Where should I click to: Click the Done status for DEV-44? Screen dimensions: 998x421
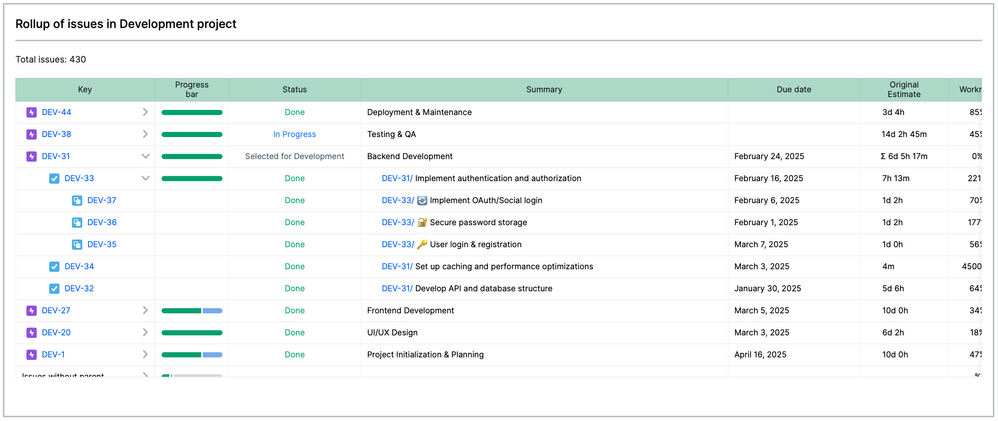295,112
